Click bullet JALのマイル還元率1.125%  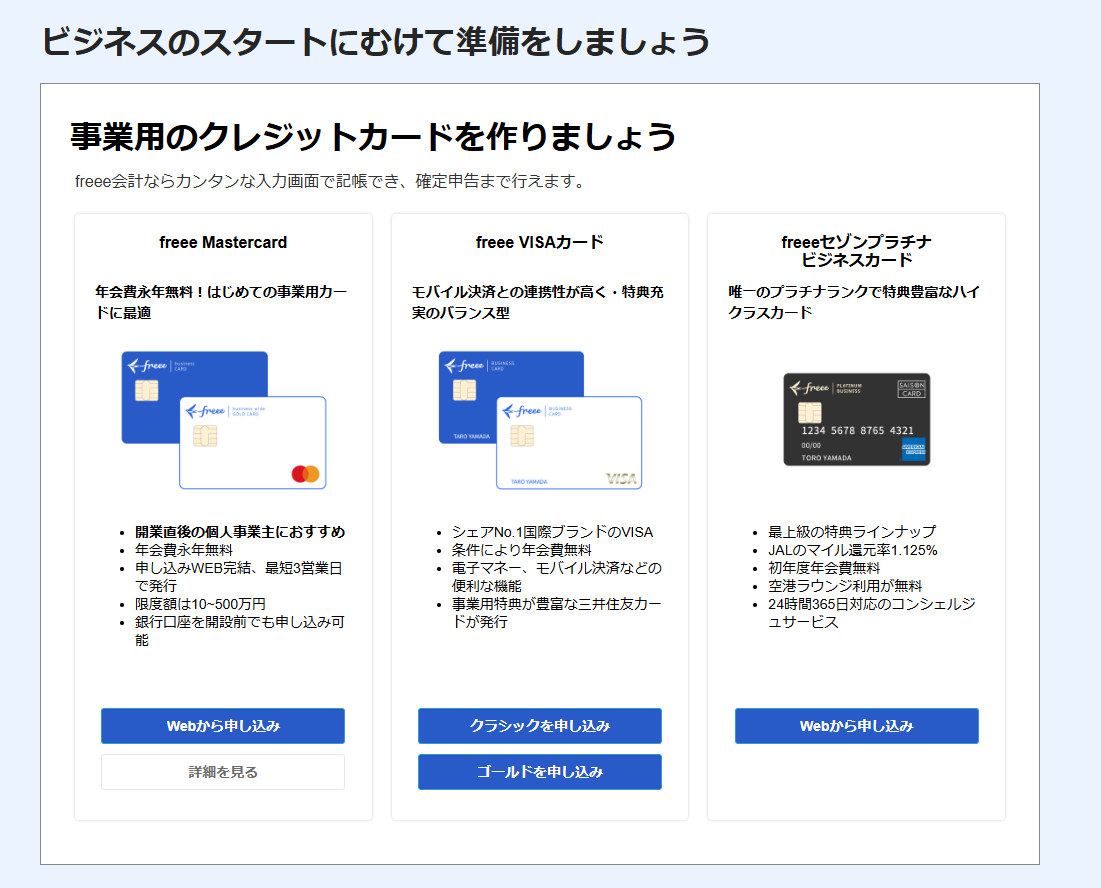pos(852,550)
